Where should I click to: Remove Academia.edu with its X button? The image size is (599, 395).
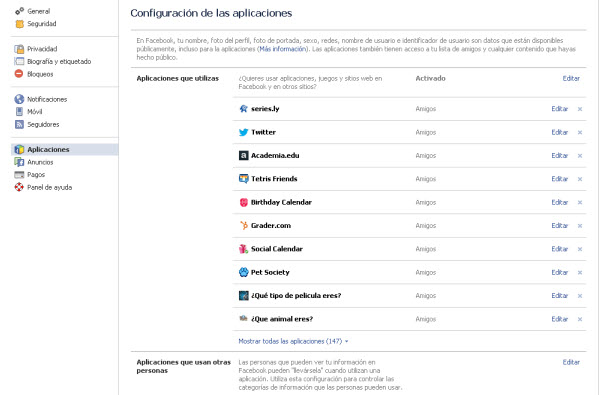pos(580,156)
